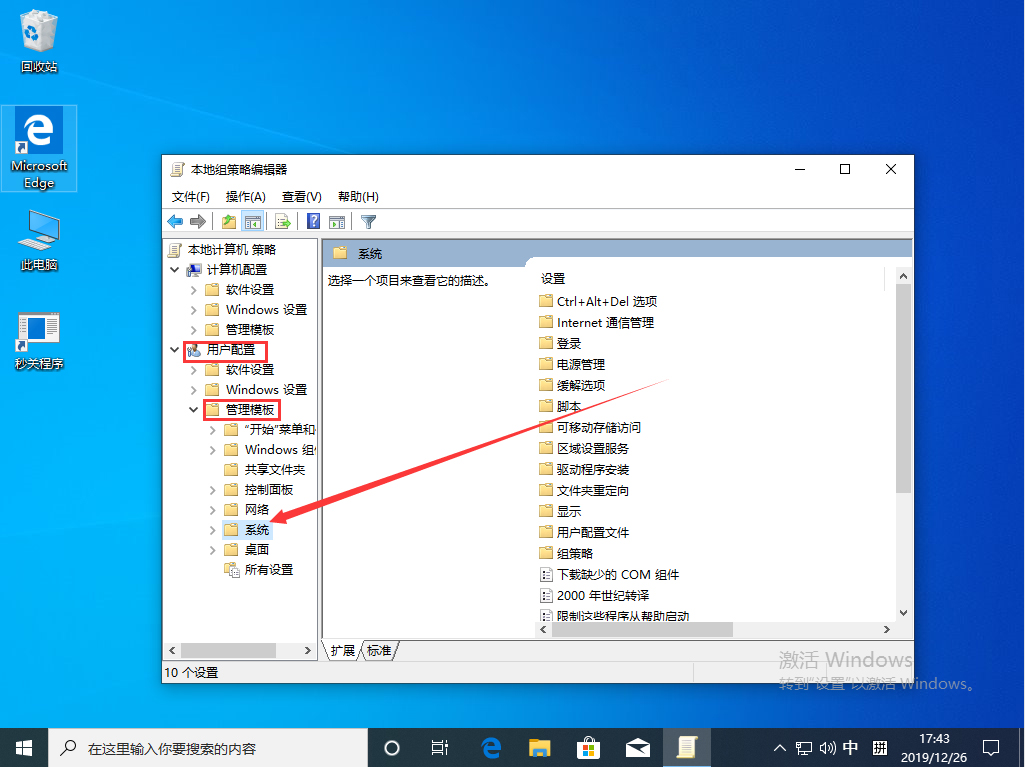Switch to the 标准 tab
The image size is (1025, 767).
(378, 649)
